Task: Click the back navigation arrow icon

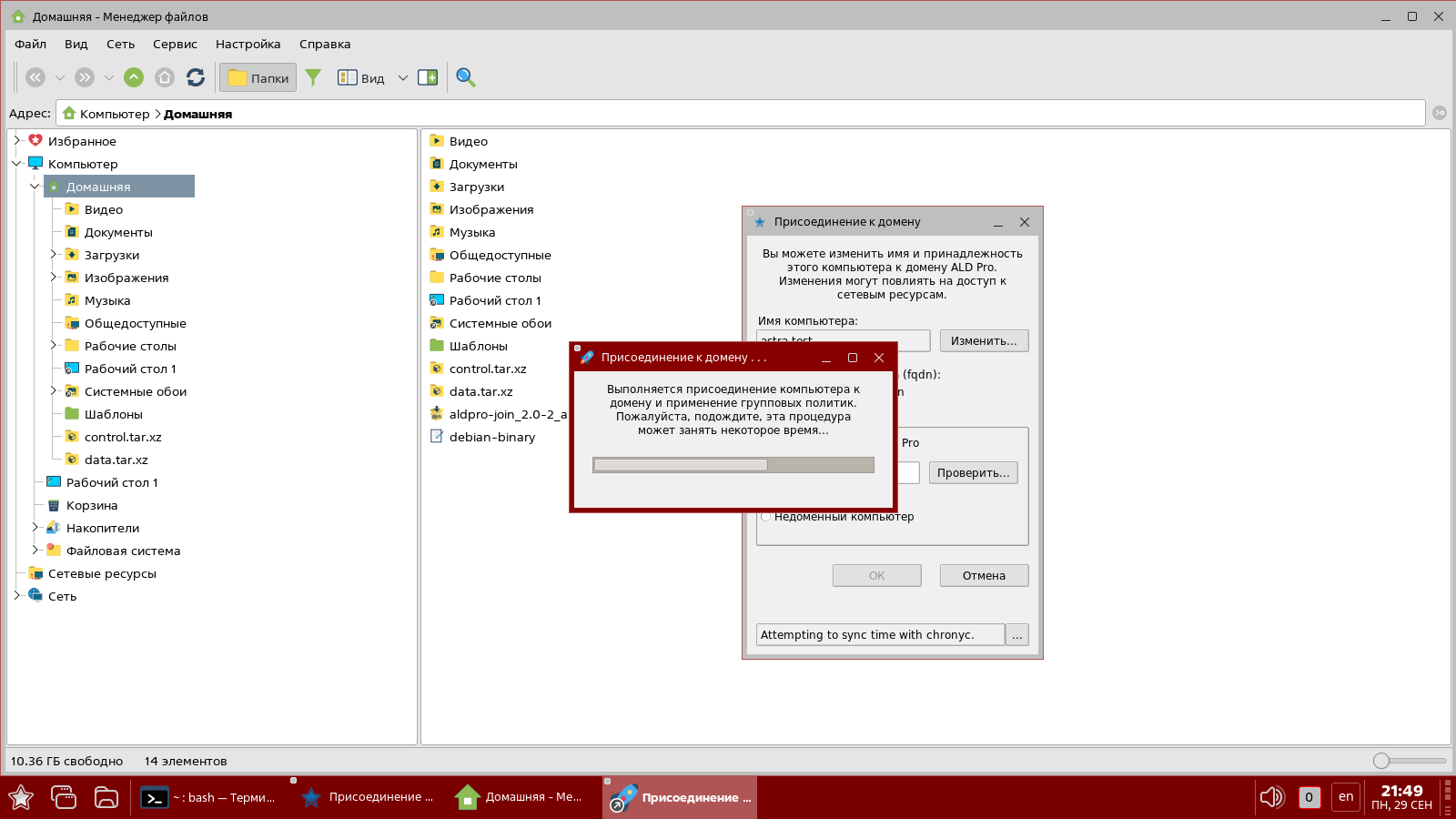Action: (x=35, y=78)
